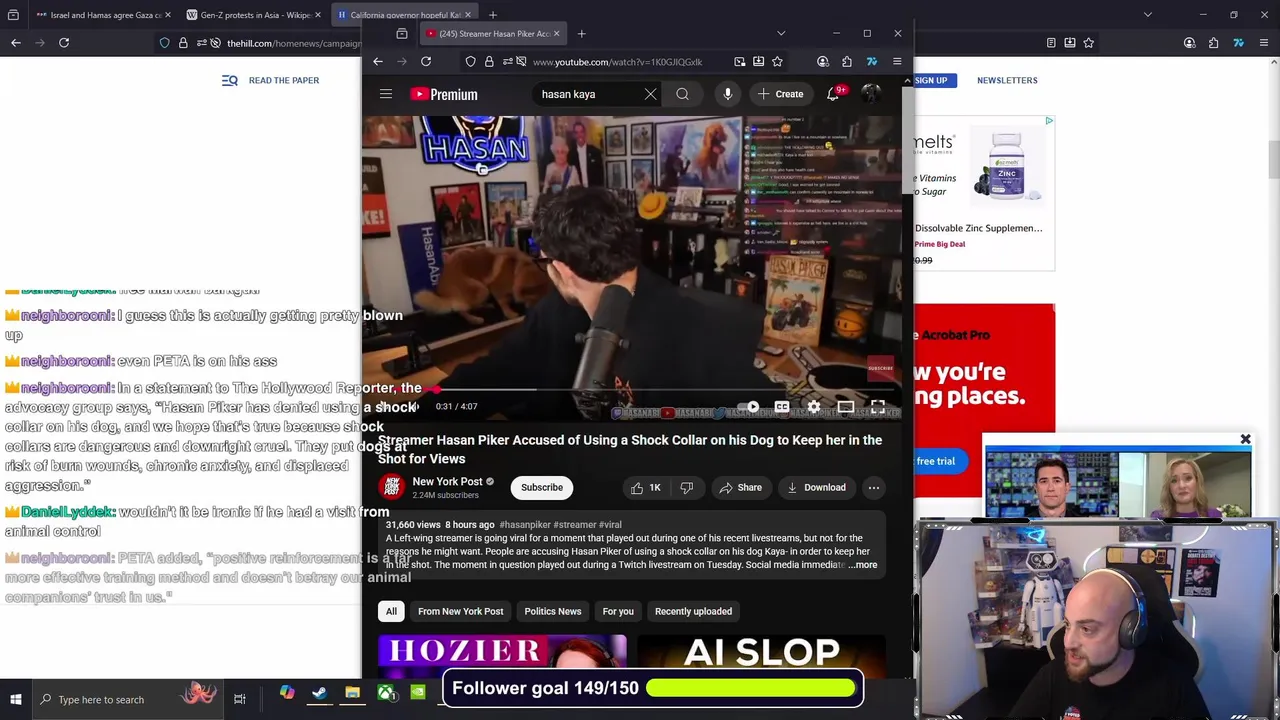Open the YouTube window's extensions puzzle icon

click(x=847, y=62)
